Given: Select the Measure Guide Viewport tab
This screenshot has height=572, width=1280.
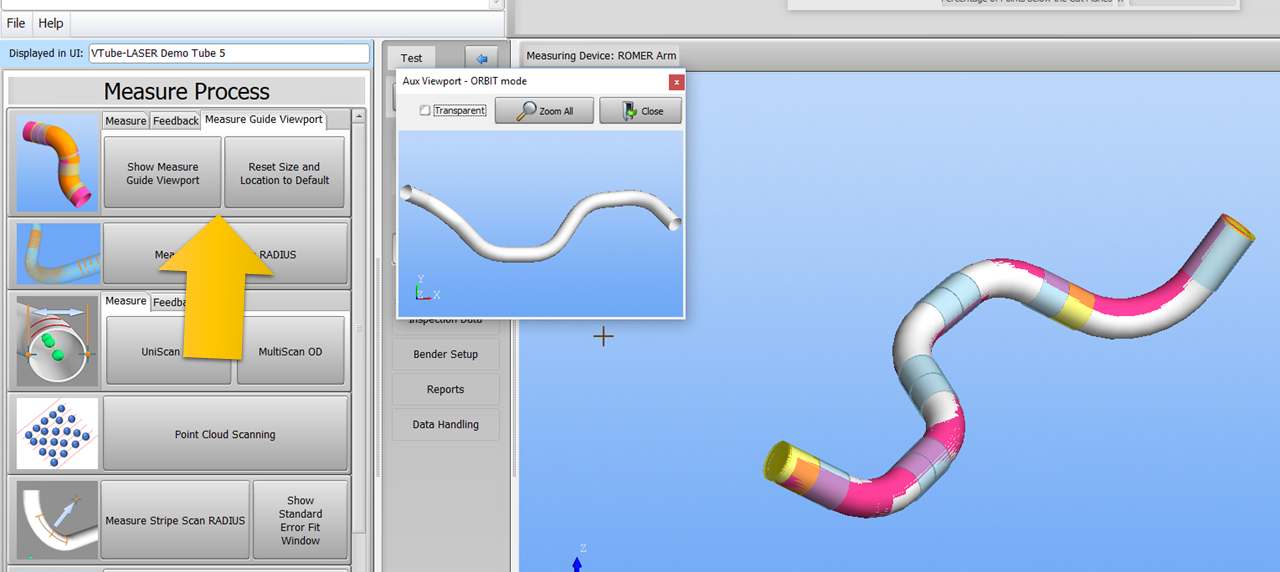Looking at the screenshot, I should click(263, 120).
